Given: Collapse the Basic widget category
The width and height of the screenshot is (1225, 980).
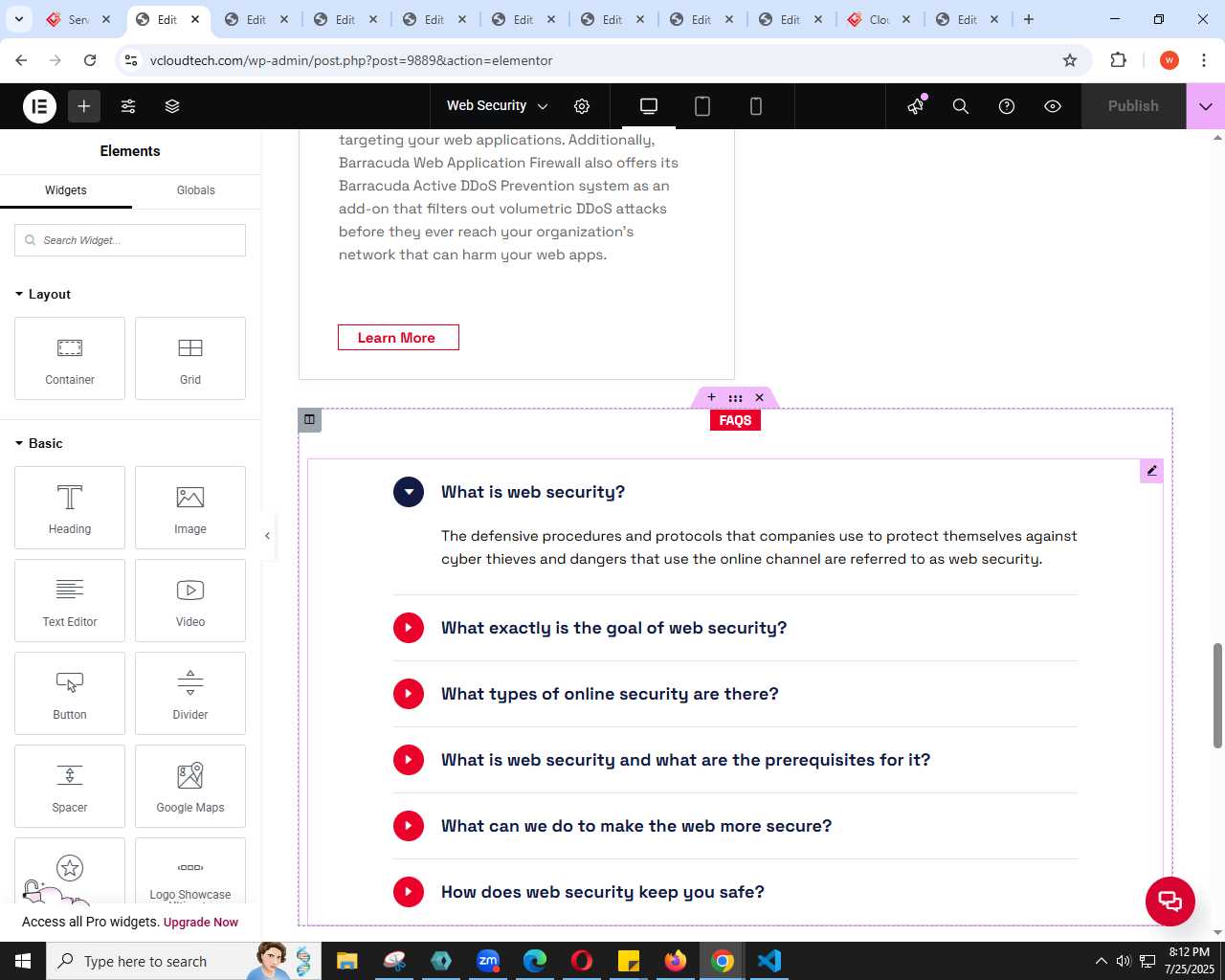Looking at the screenshot, I should click(x=39, y=443).
